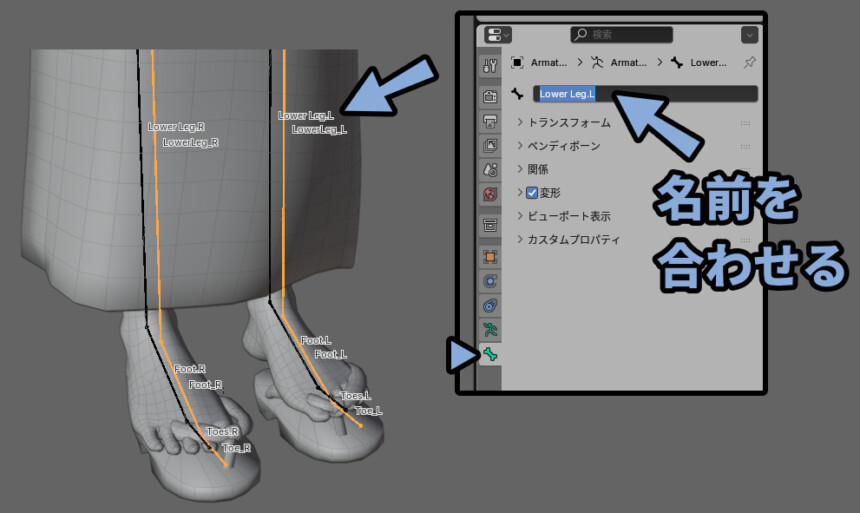The height and width of the screenshot is (513, 860).
Task: Open the World properties tab
Action: pos(490,194)
